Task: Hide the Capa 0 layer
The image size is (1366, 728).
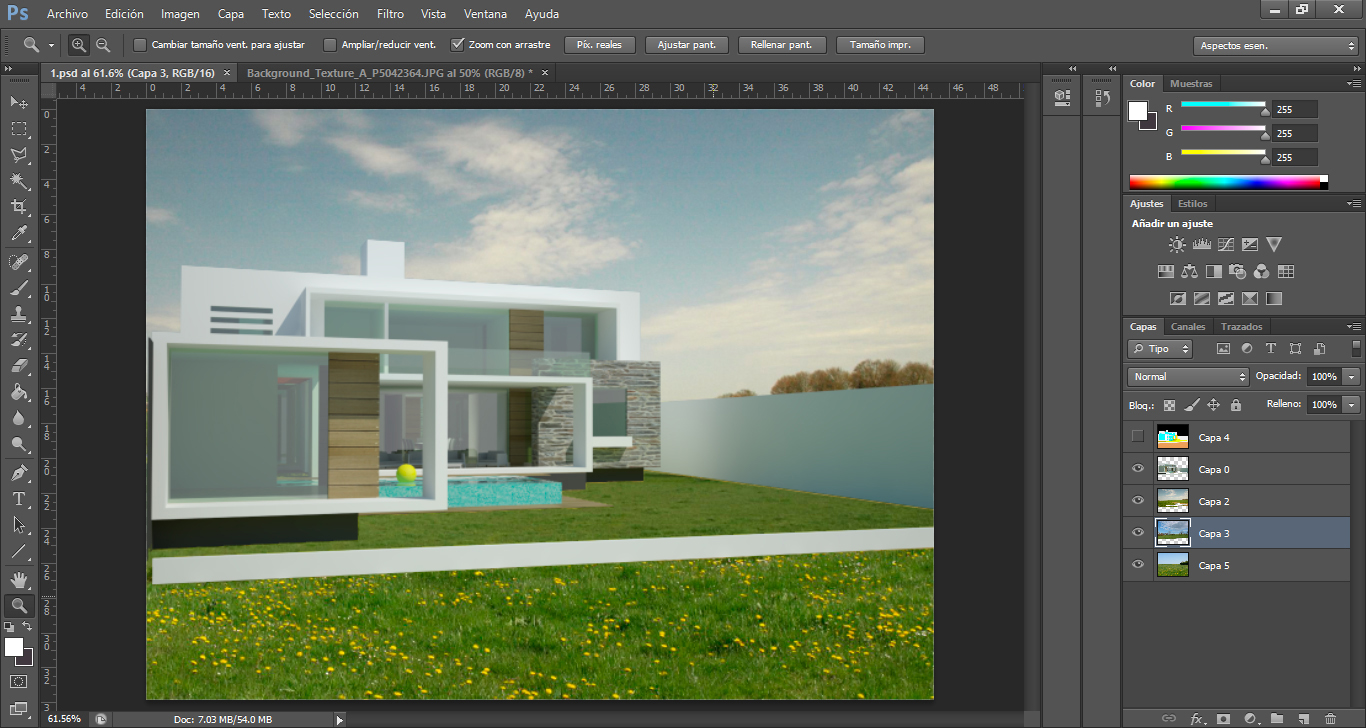Action: 1137,469
